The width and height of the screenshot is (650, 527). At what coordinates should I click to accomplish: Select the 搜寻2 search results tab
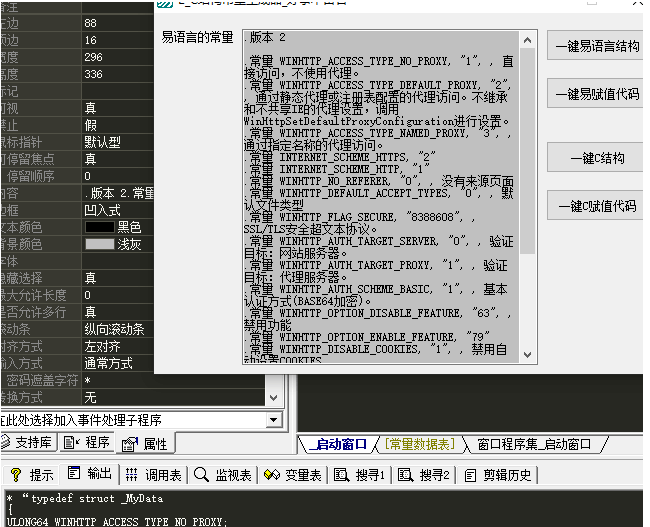(x=425, y=474)
